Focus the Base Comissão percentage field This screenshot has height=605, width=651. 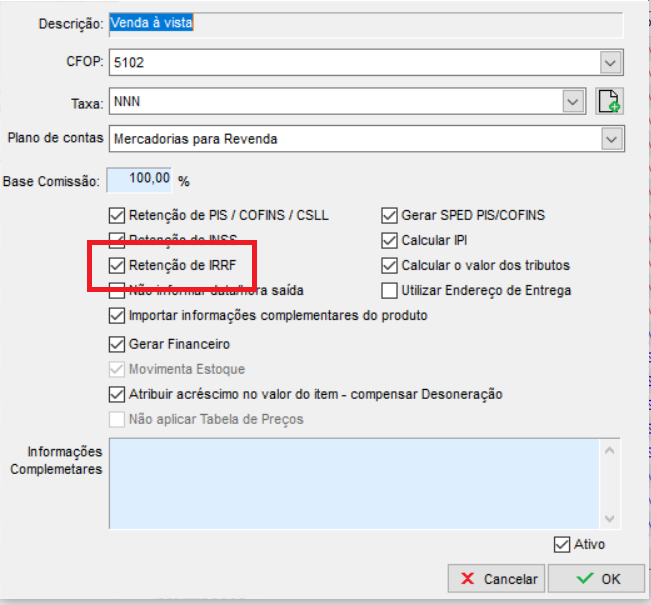(138, 181)
